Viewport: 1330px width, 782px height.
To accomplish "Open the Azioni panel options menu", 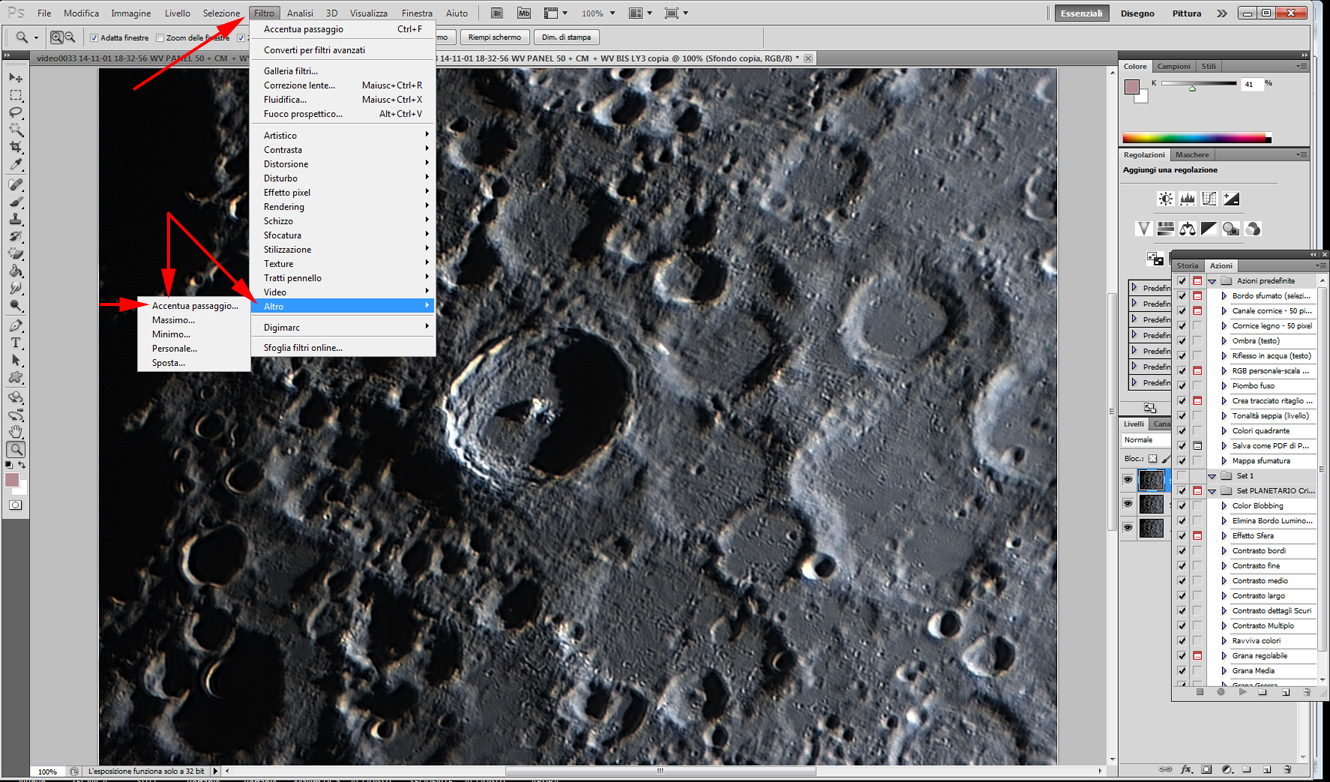I will (1319, 266).
